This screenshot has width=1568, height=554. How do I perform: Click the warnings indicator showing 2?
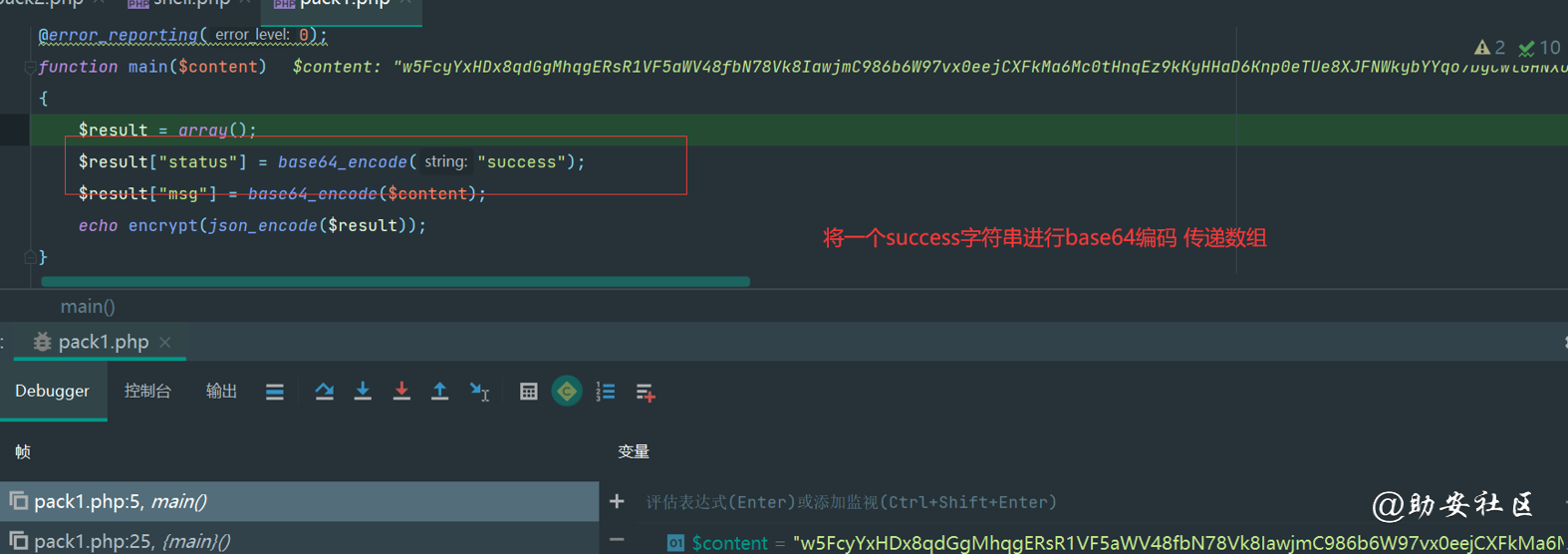1490,47
